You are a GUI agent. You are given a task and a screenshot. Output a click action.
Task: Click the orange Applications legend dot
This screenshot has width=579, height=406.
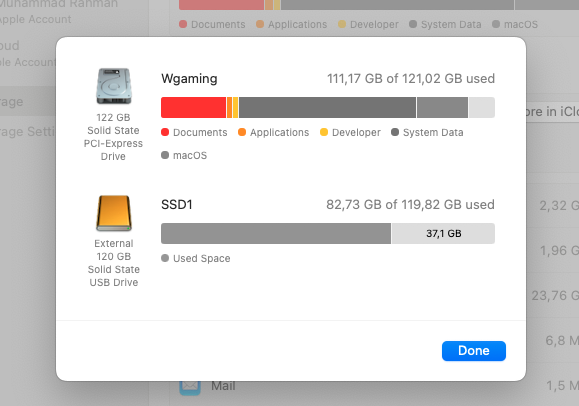coord(242,132)
